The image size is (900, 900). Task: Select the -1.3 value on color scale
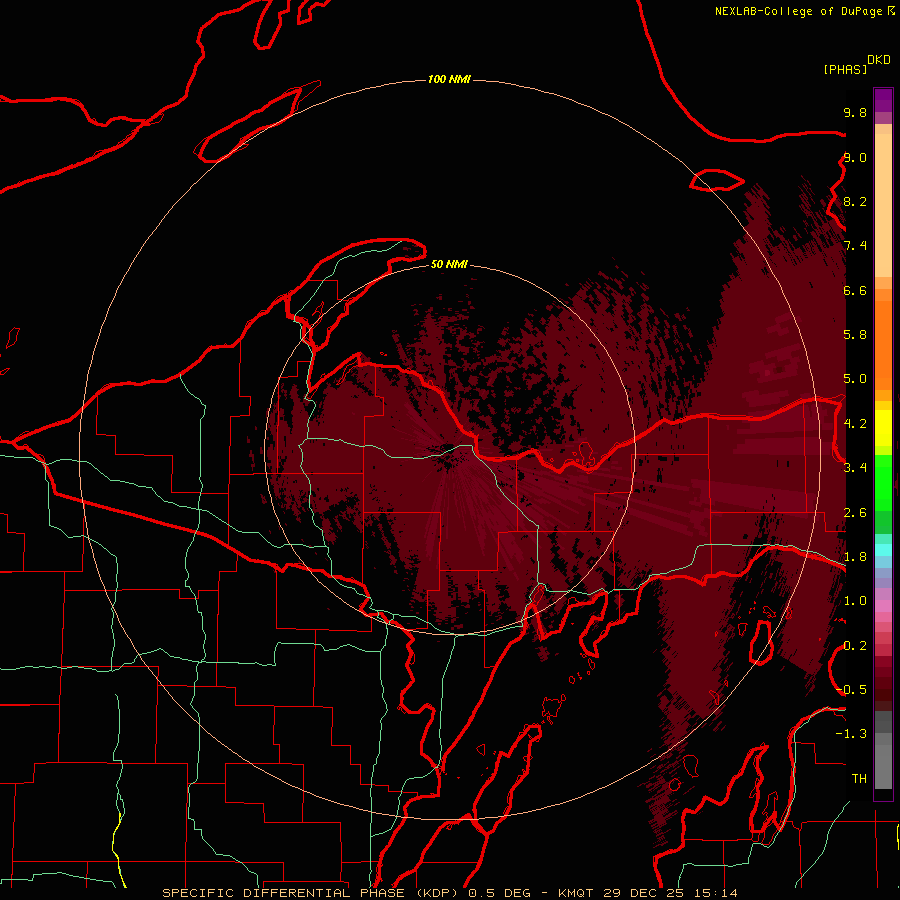click(x=852, y=734)
